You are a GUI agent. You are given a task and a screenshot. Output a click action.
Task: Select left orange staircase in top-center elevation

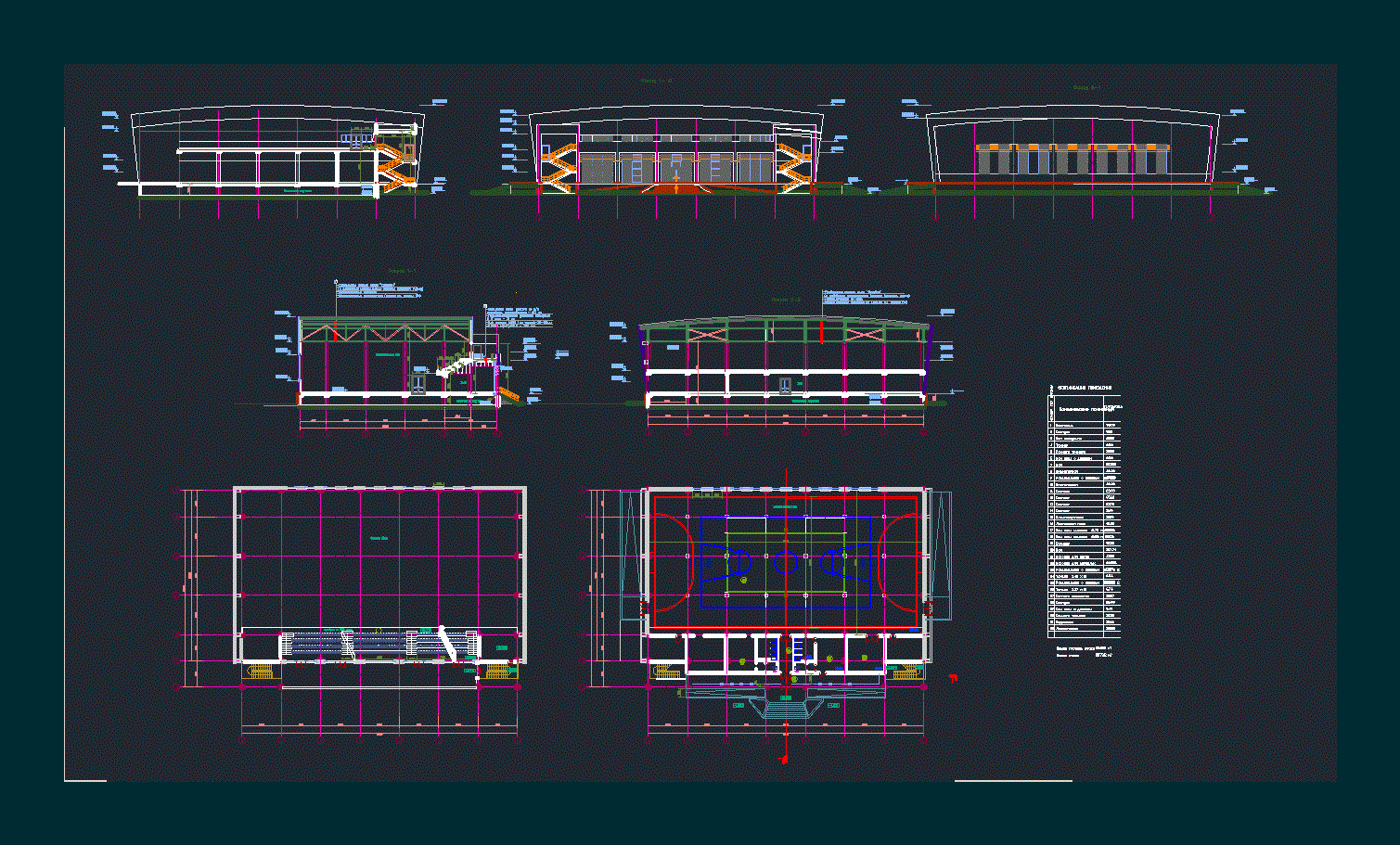pos(558,167)
